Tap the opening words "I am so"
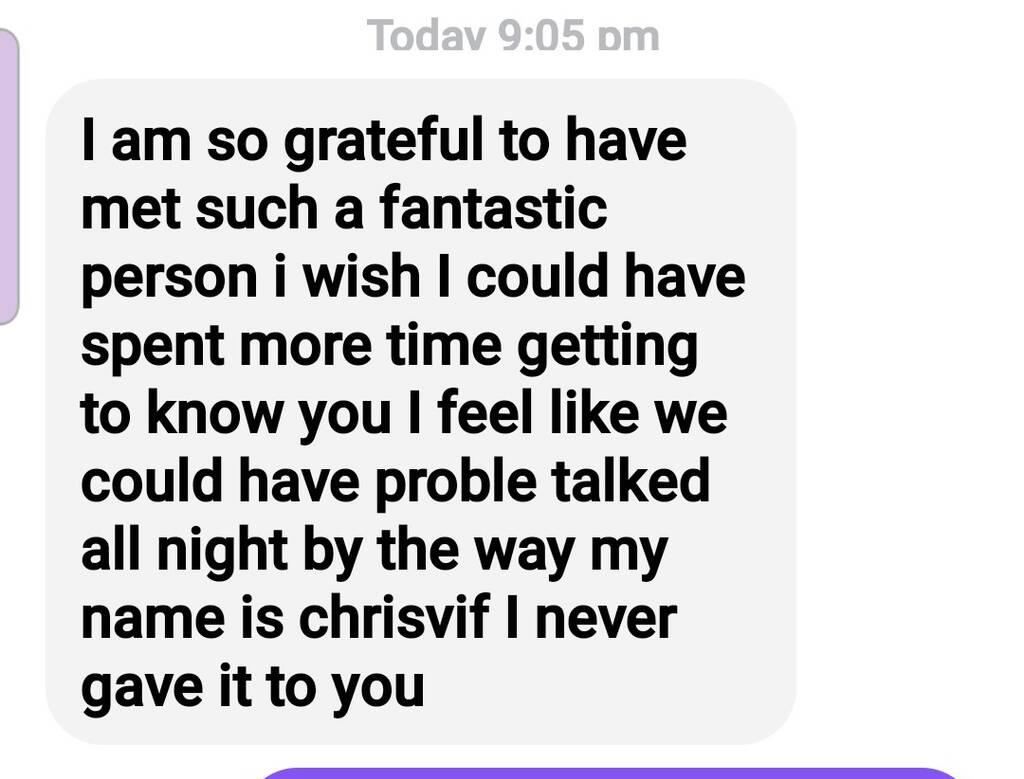The height and width of the screenshot is (779, 1024). [174, 139]
